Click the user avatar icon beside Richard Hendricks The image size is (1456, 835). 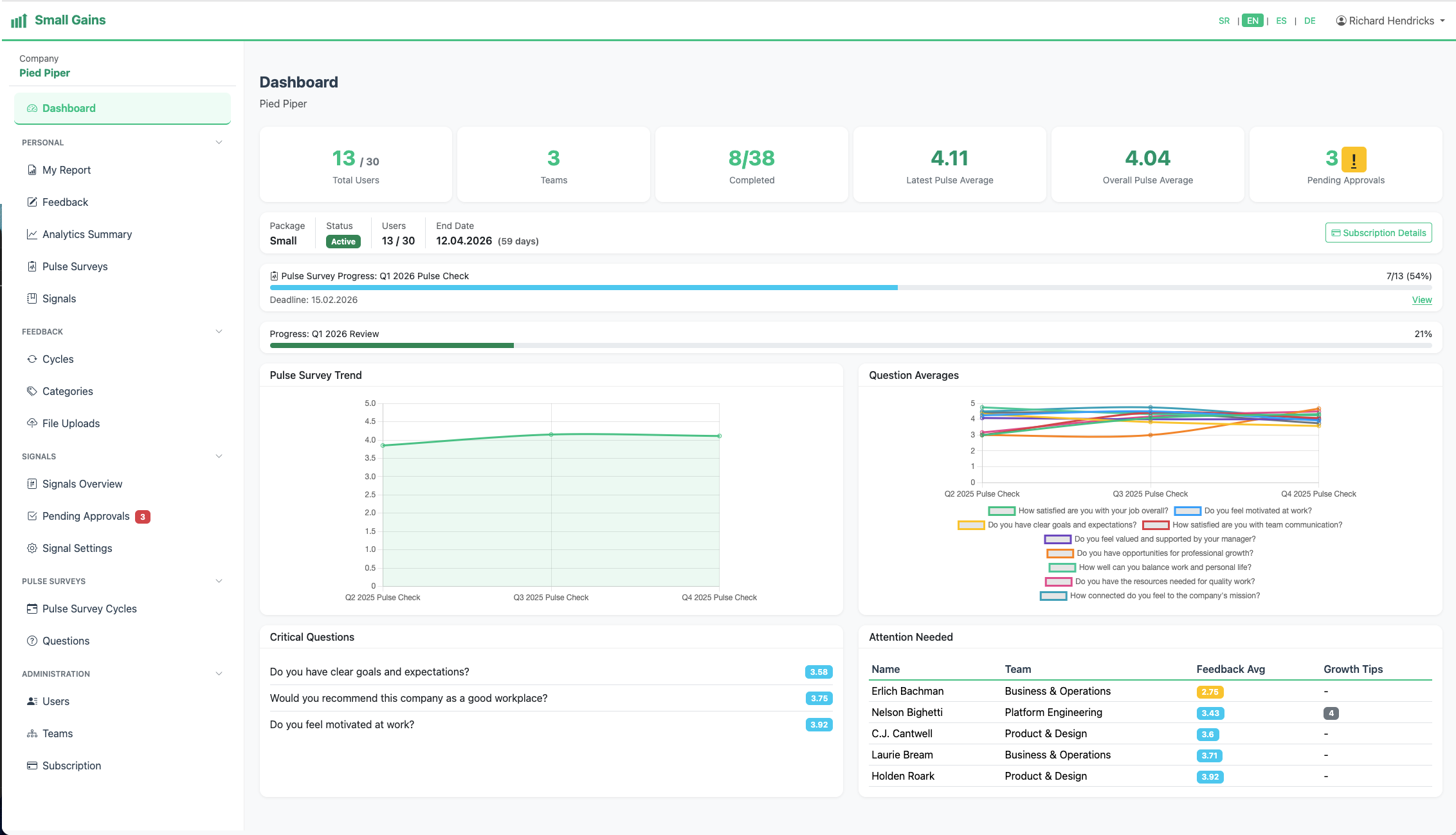point(1341,21)
